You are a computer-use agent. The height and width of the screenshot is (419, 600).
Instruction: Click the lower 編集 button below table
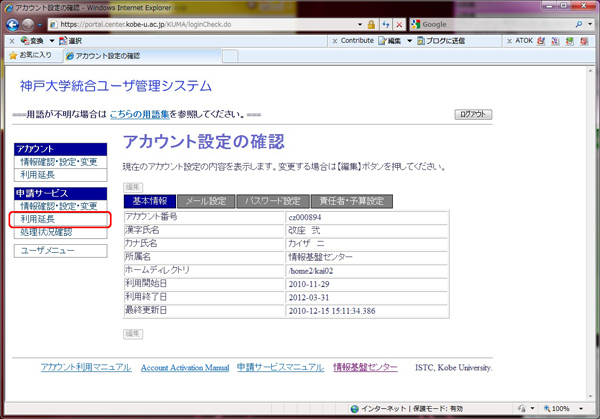(x=133, y=334)
